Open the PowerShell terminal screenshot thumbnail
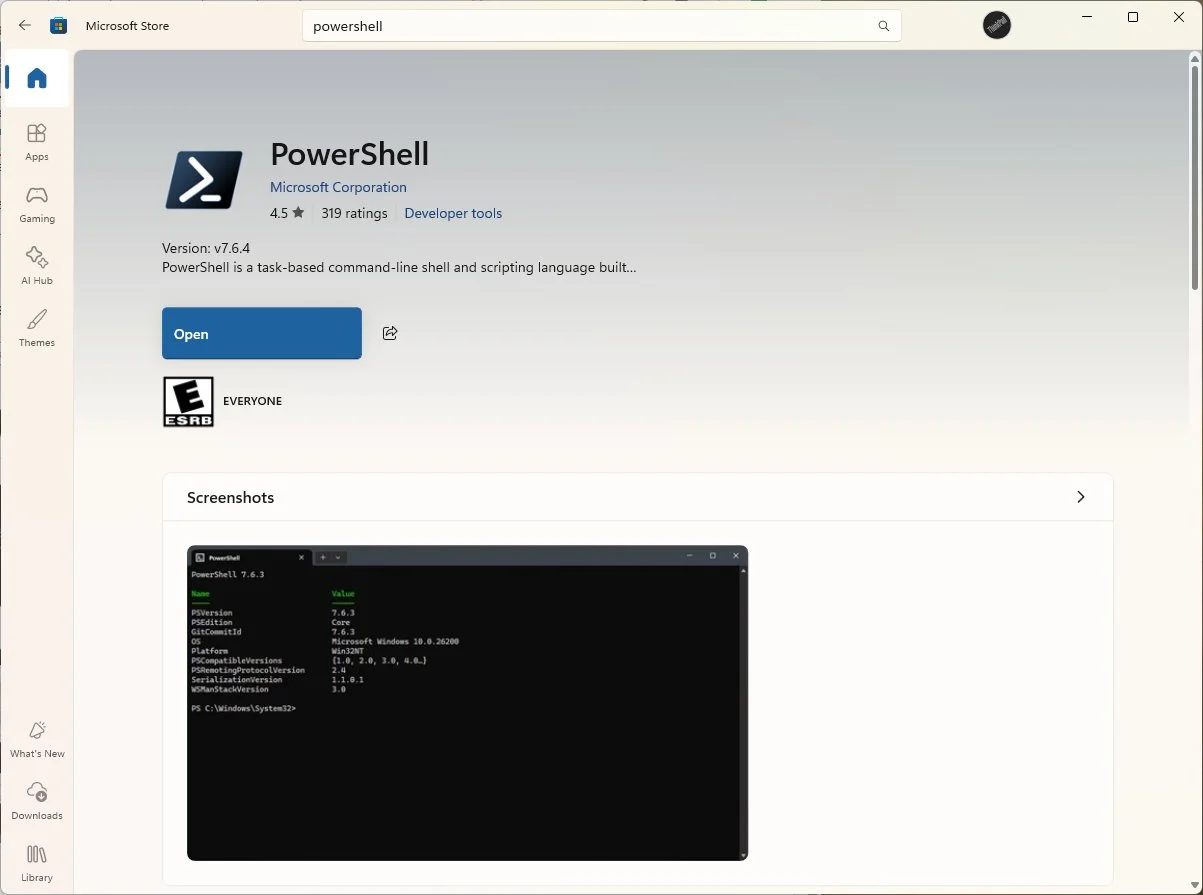Screen dimensions: 1203x895 point(468,703)
